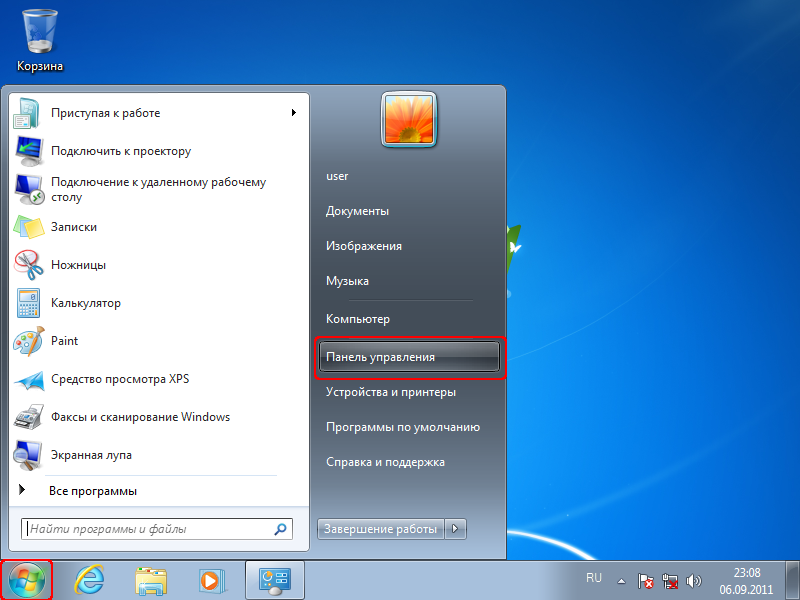Select the Подключение к удаленному рабочему столу label
The width and height of the screenshot is (800, 600).
[x=159, y=189]
